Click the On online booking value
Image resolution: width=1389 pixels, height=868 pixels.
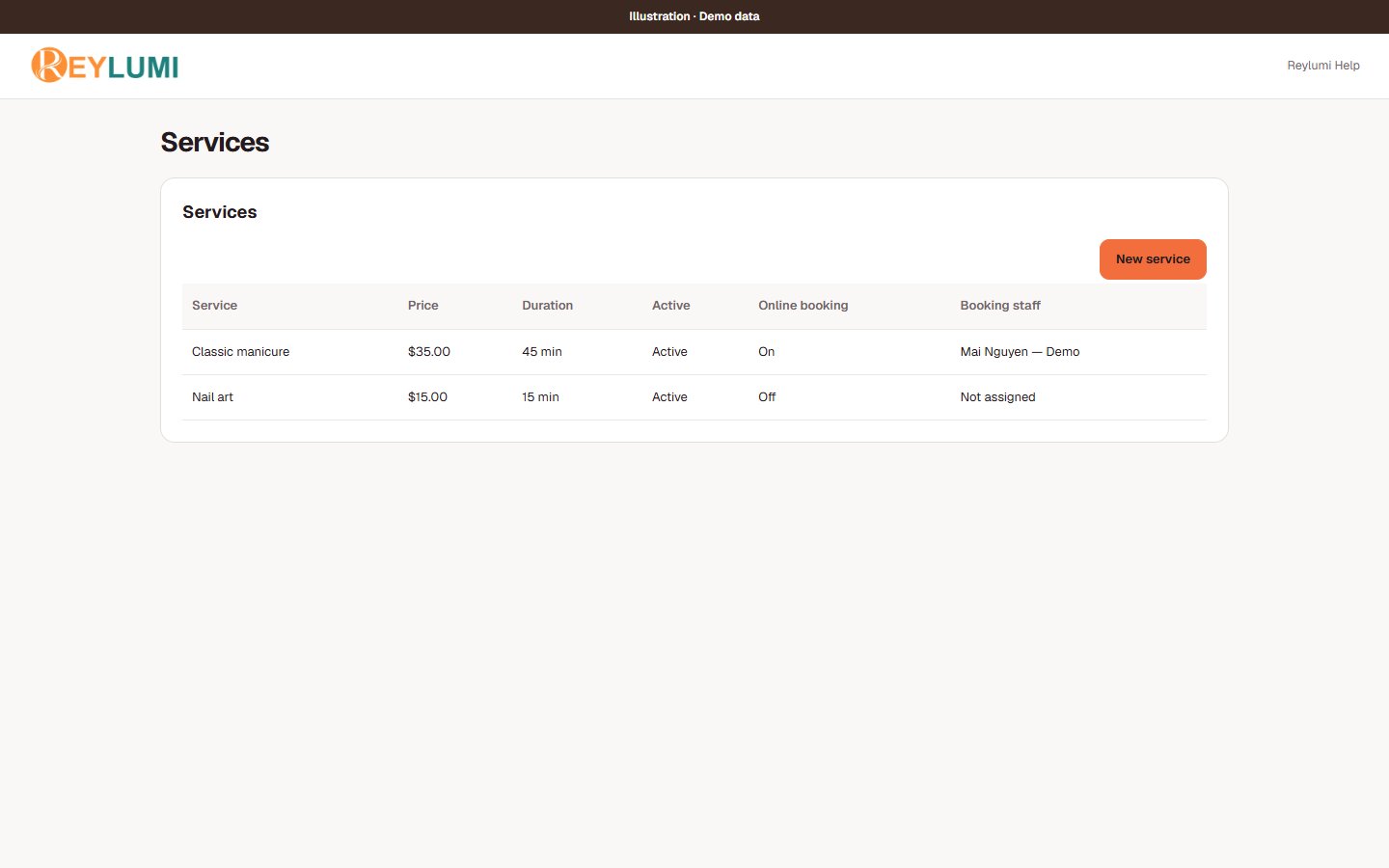(x=766, y=352)
